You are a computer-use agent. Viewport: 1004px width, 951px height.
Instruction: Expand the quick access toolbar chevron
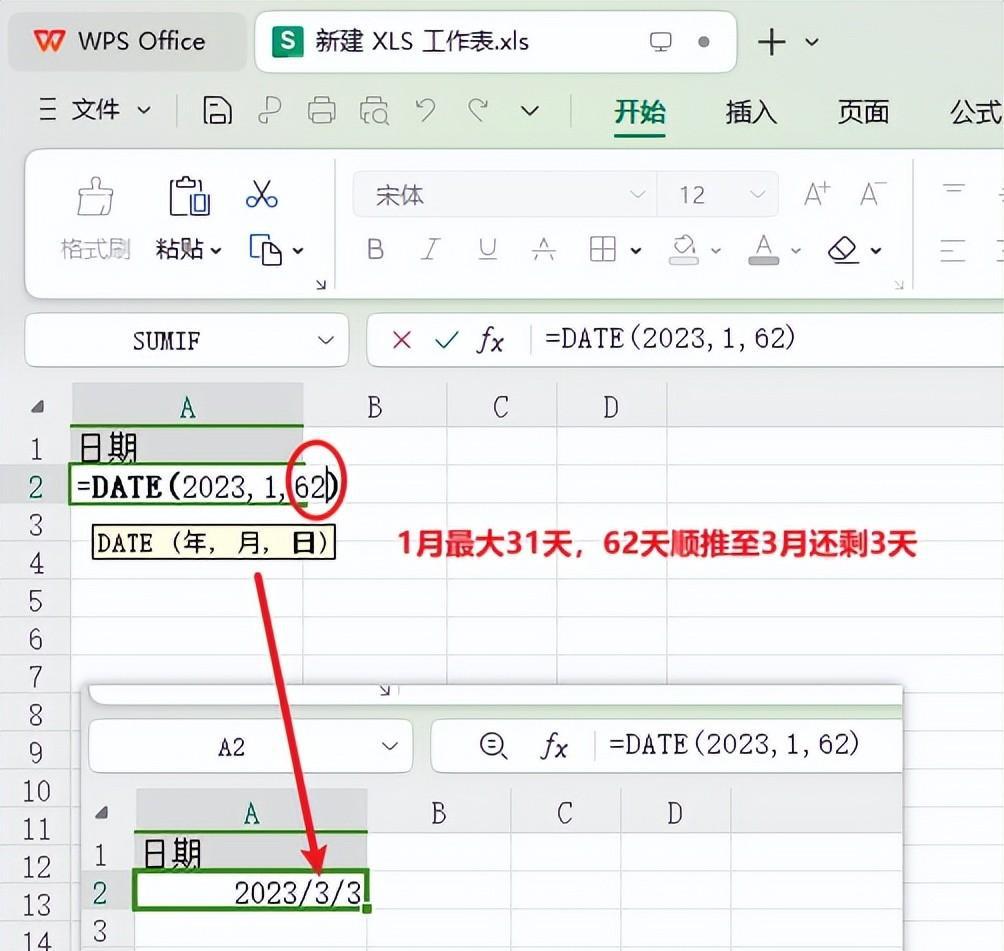pyautogui.click(x=530, y=111)
